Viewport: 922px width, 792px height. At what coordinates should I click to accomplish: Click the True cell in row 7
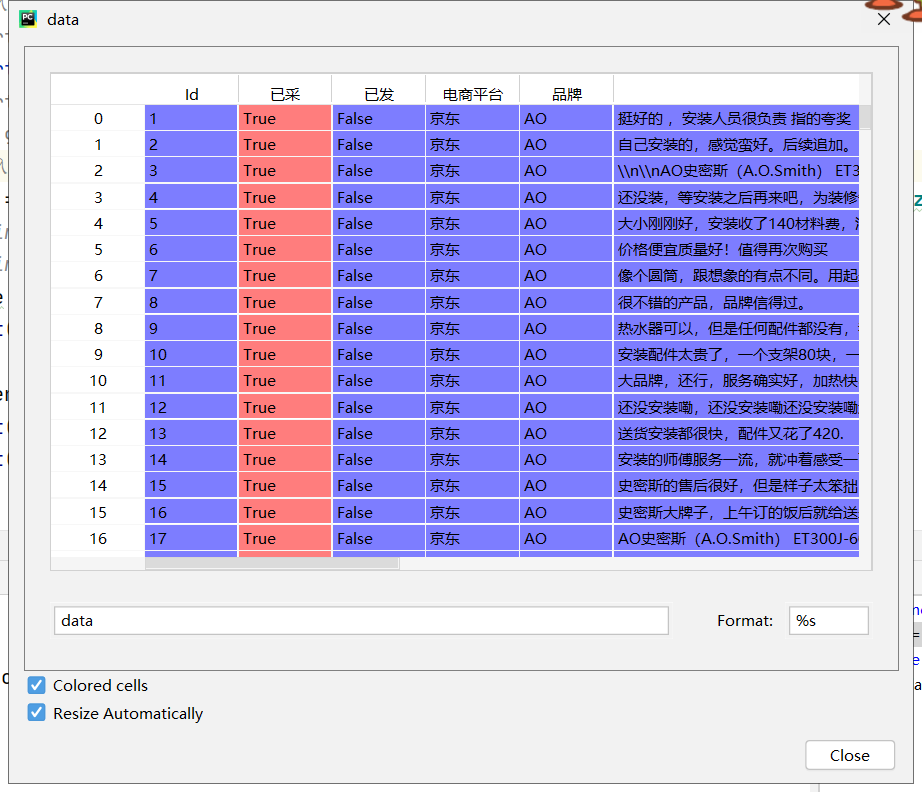(285, 302)
